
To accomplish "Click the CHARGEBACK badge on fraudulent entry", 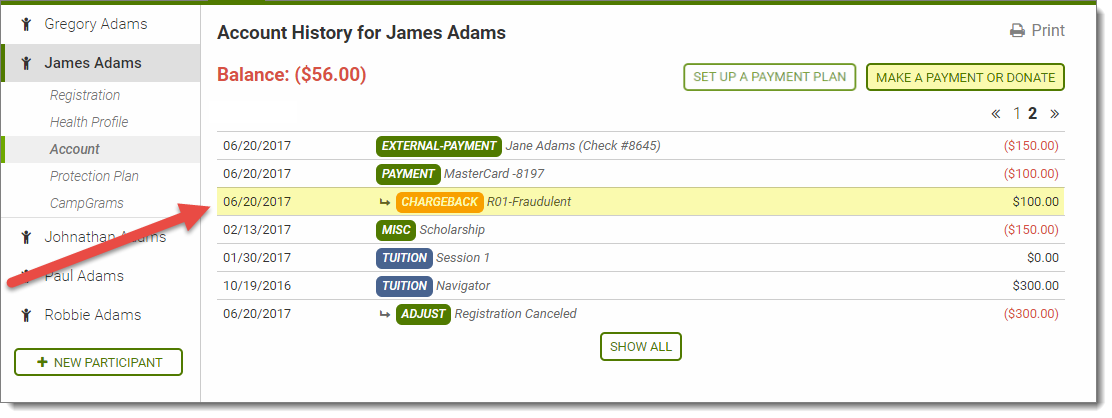I will click(439, 202).
